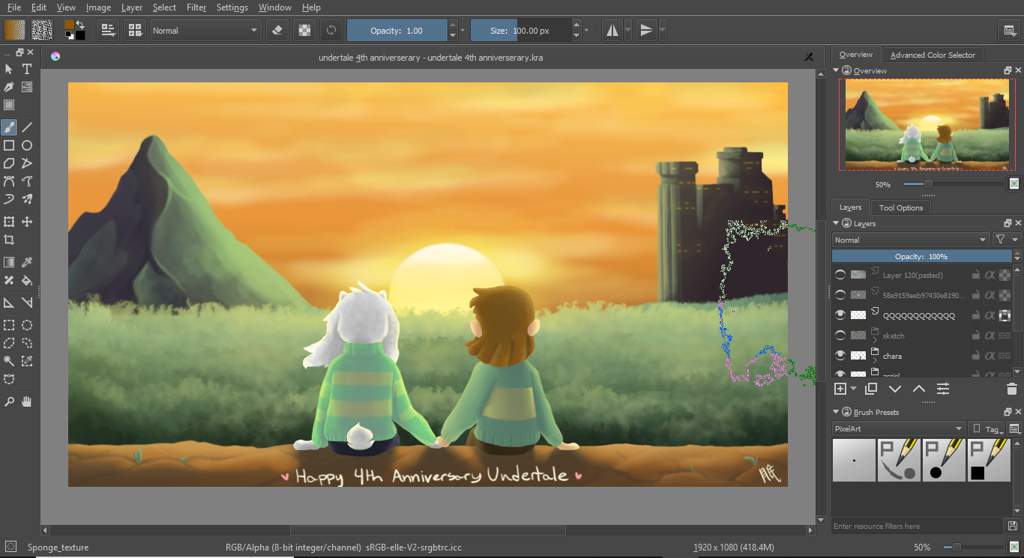Toggle eraser mode in the toolbar
Image resolution: width=1024 pixels, height=558 pixels.
point(278,30)
